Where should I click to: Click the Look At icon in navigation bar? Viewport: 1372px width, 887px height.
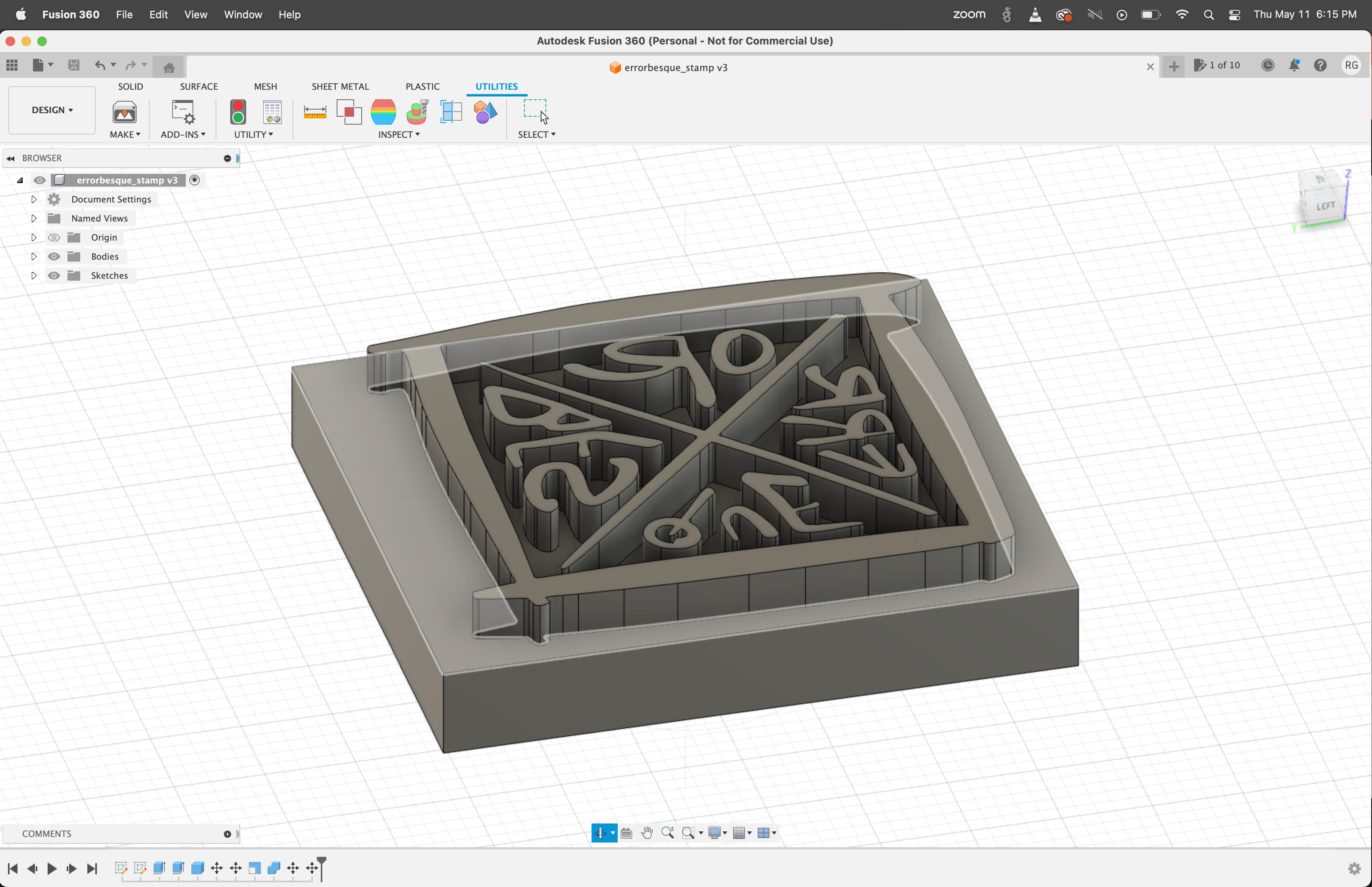[x=626, y=833]
